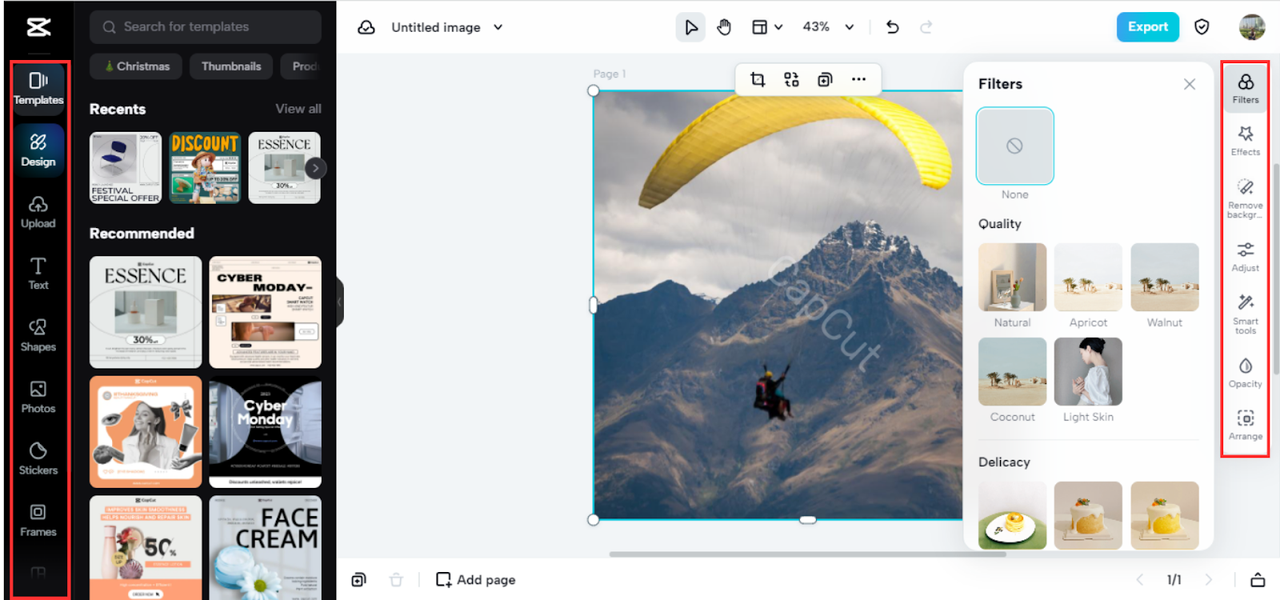Show next recent templates with arrow

point(315,168)
